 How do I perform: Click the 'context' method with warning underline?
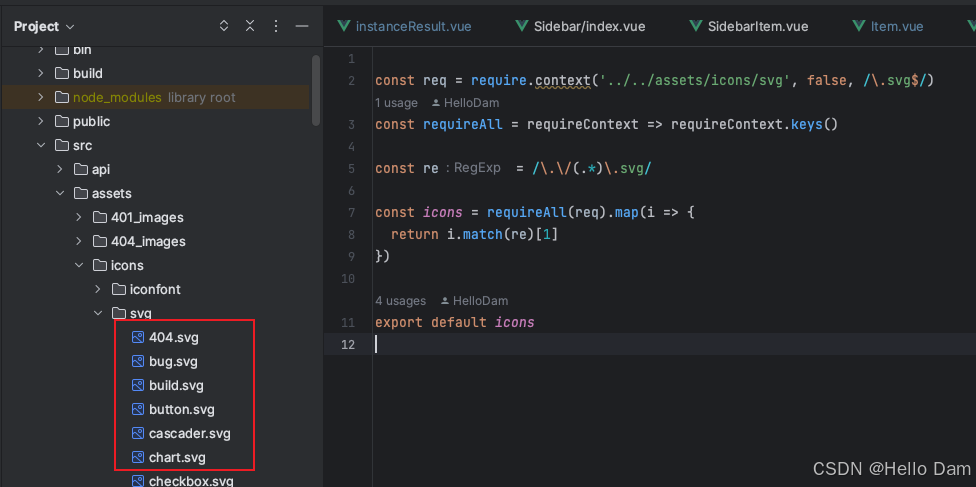click(x=562, y=81)
